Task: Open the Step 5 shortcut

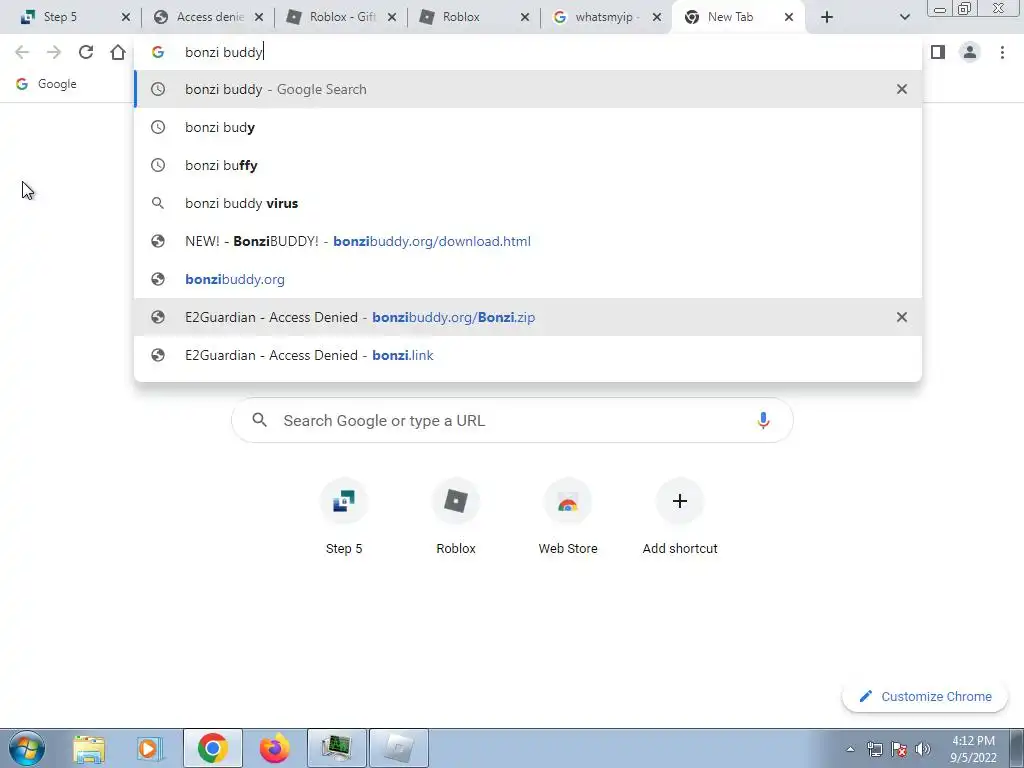Action: click(x=344, y=517)
